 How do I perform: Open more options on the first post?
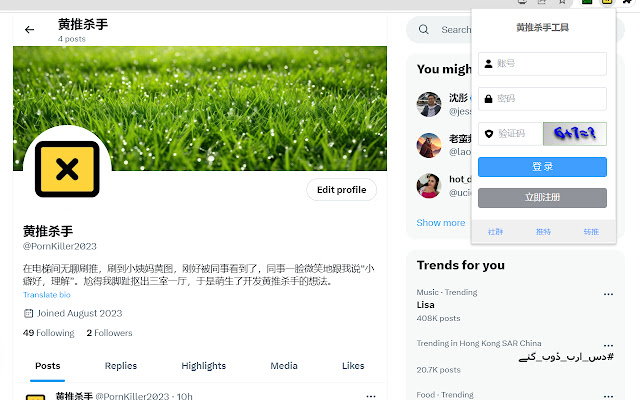click(371, 396)
